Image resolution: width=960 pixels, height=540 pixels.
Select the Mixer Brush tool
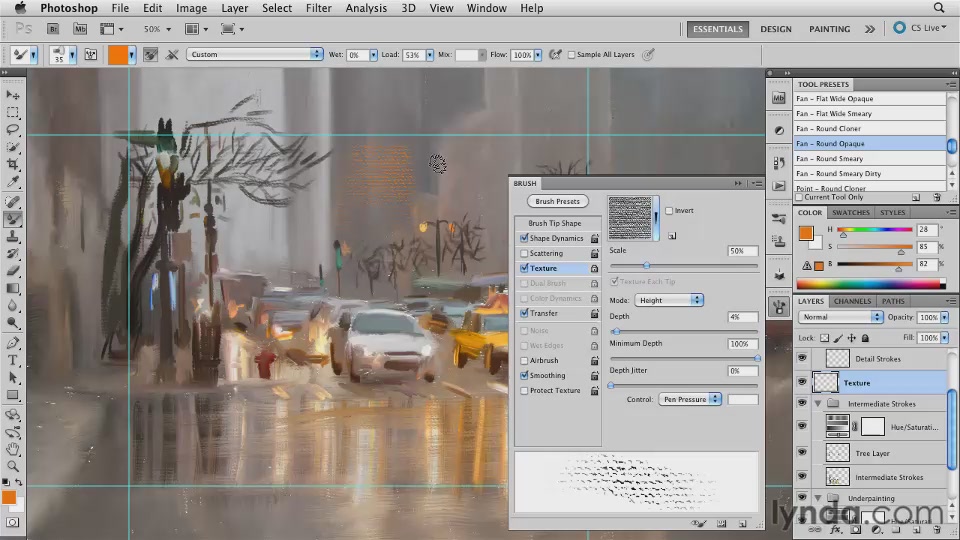(13, 219)
